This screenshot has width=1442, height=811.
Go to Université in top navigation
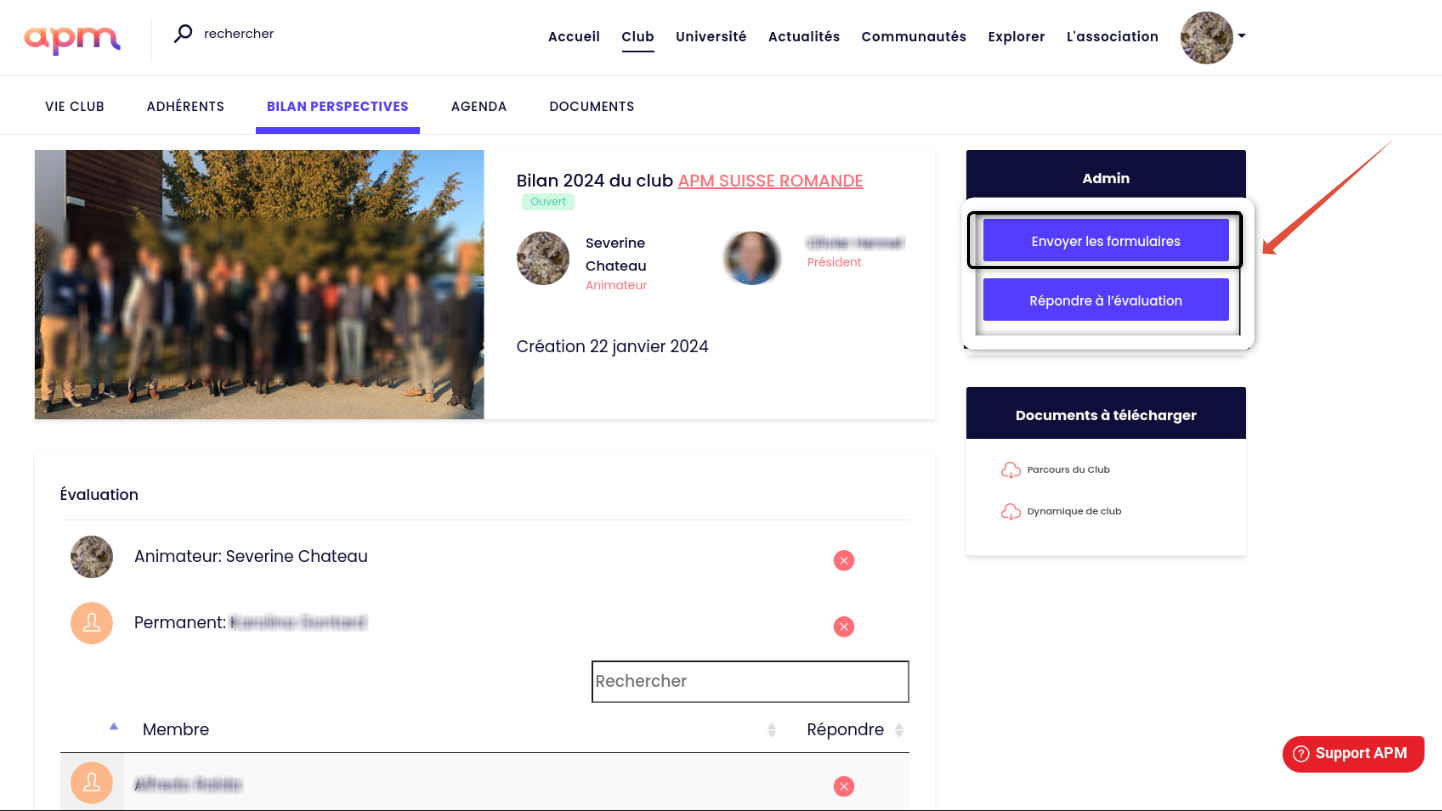point(711,37)
